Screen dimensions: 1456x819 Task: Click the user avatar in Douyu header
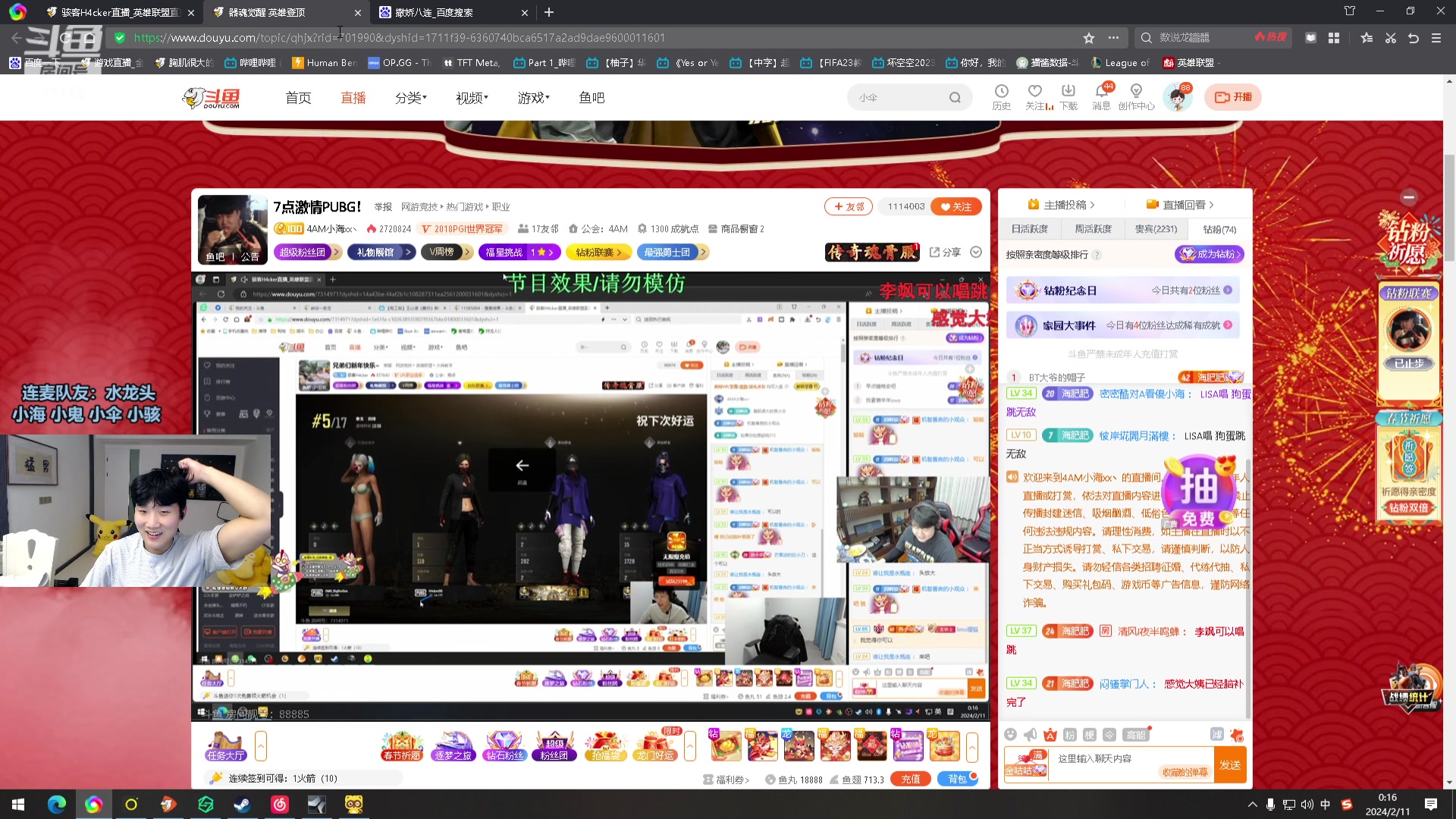click(x=1178, y=98)
